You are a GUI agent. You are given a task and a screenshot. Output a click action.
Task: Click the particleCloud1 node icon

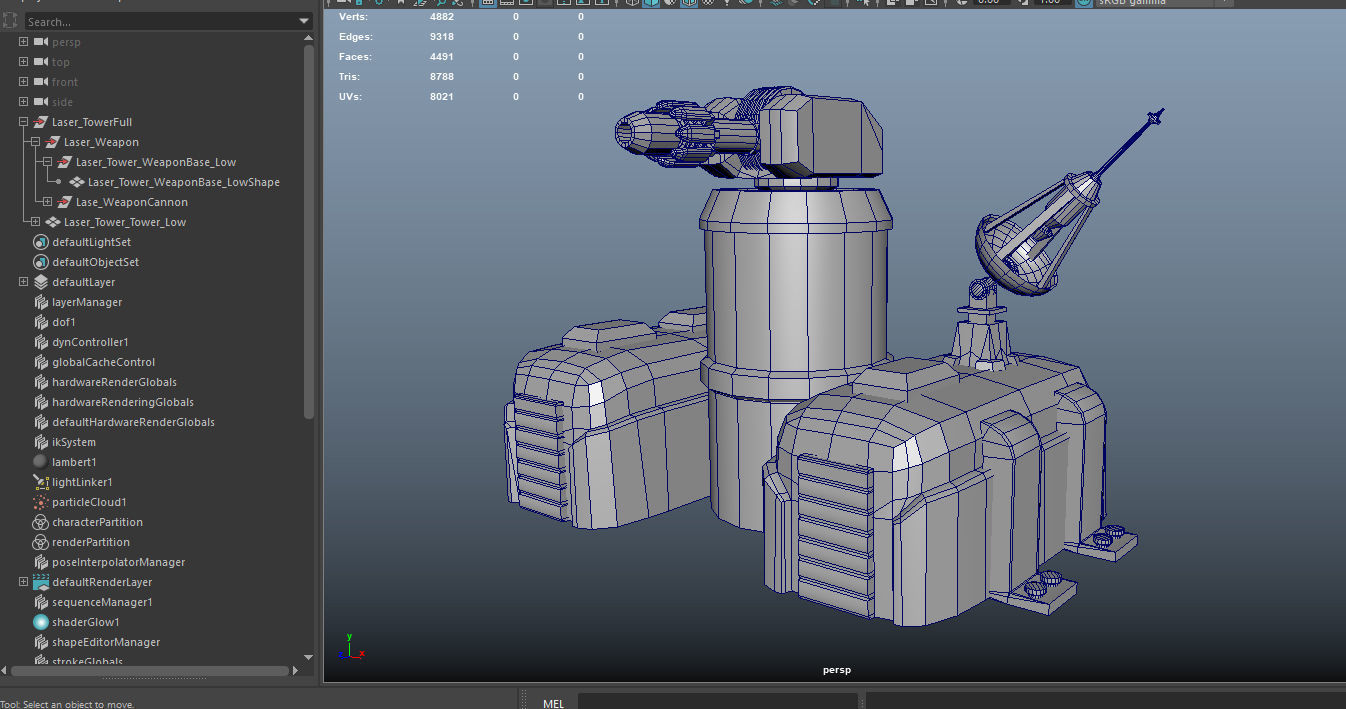click(41, 502)
